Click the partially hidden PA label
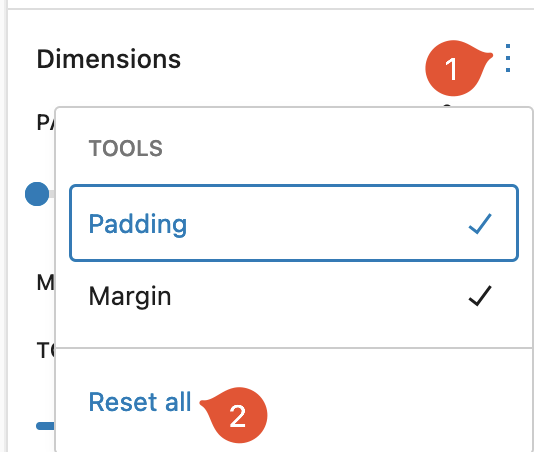Viewport: 534px width, 452px height. 46,123
